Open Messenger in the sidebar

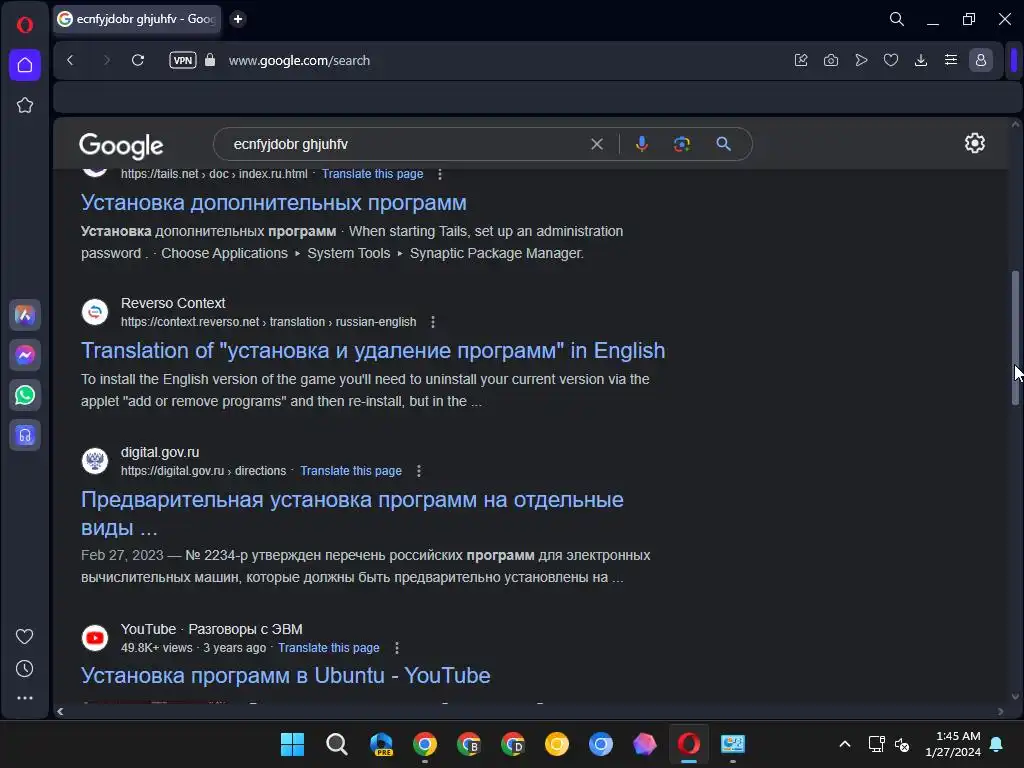pos(25,355)
